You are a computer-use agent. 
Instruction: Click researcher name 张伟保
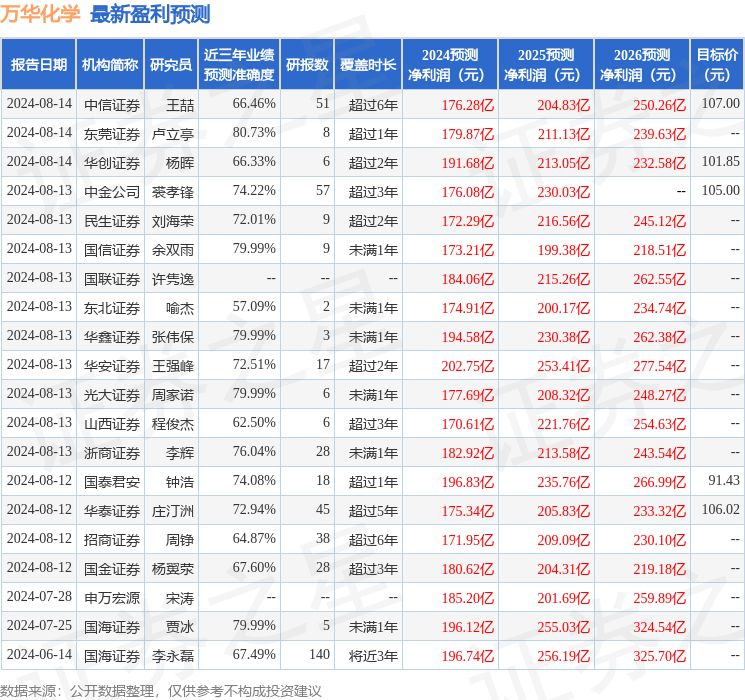[172, 336]
